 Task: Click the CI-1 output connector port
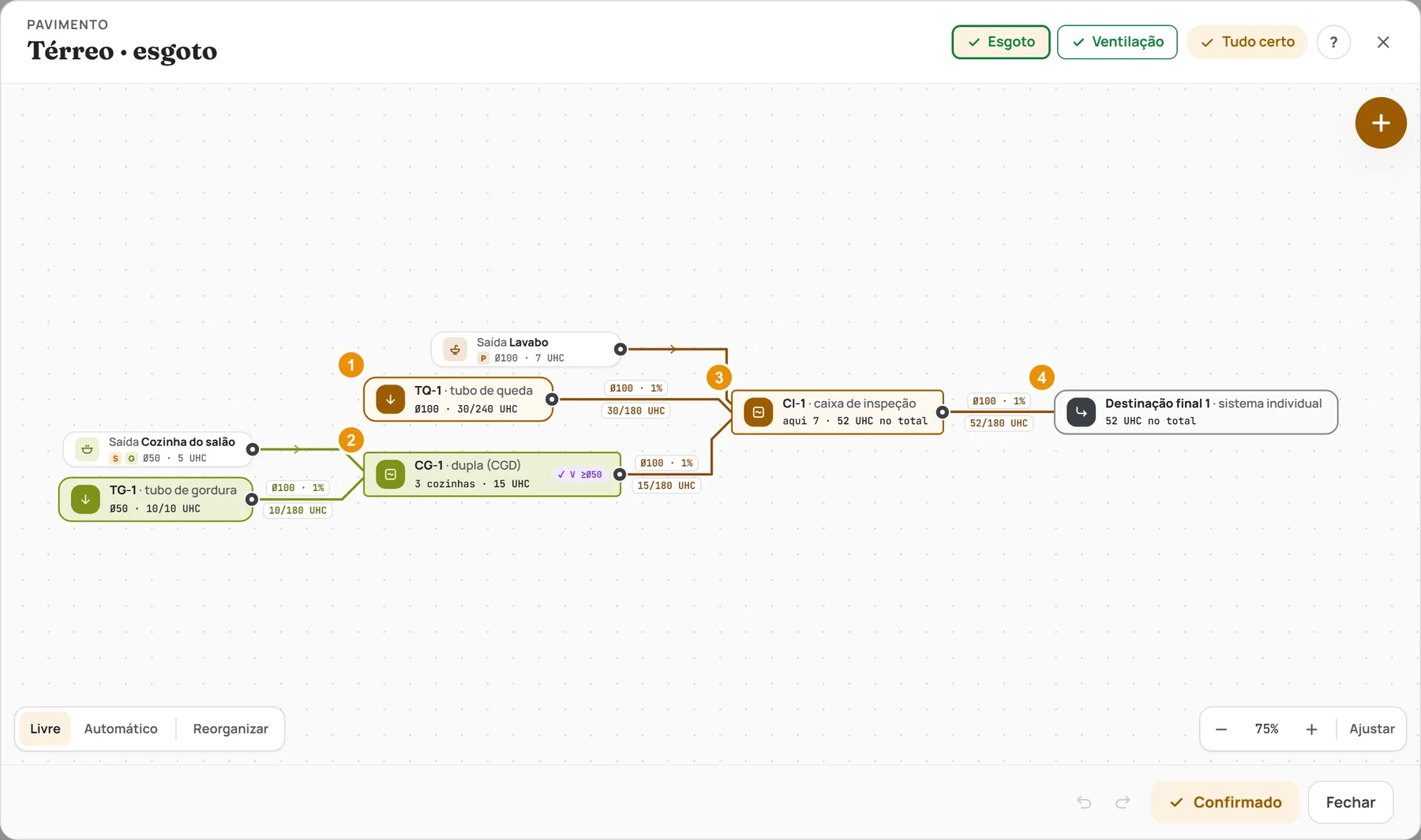click(942, 412)
